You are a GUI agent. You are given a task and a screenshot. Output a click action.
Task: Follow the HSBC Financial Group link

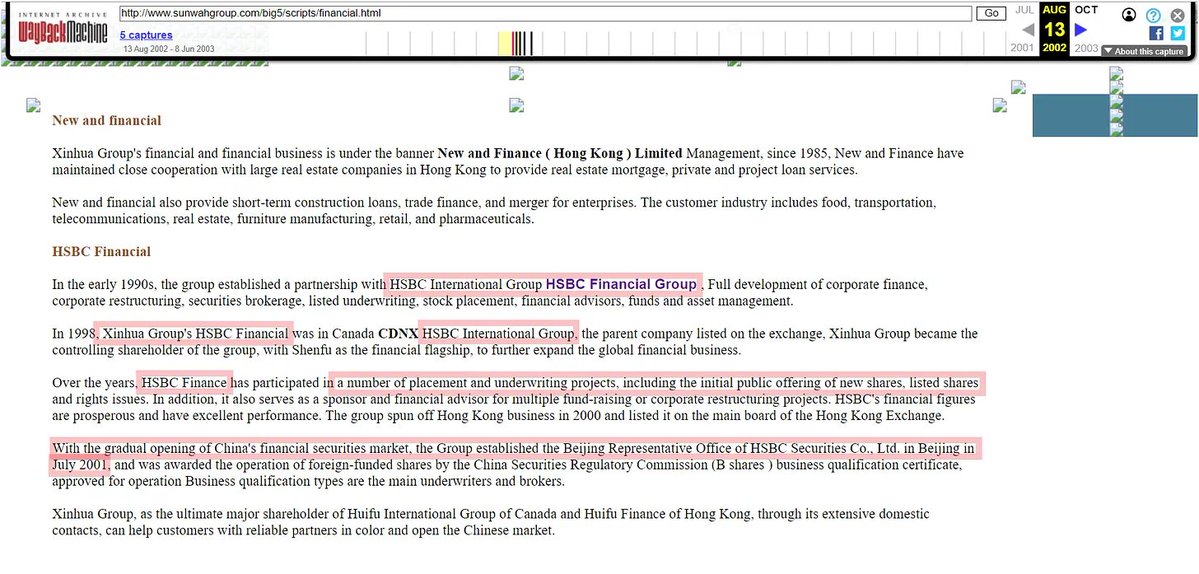(621, 284)
